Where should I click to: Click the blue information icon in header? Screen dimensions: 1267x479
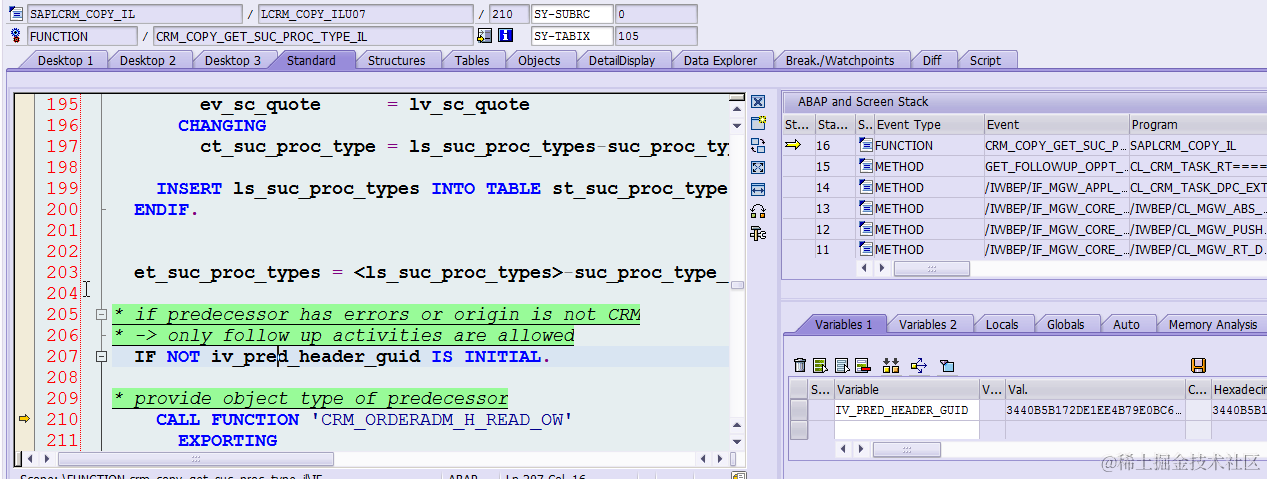coord(505,36)
